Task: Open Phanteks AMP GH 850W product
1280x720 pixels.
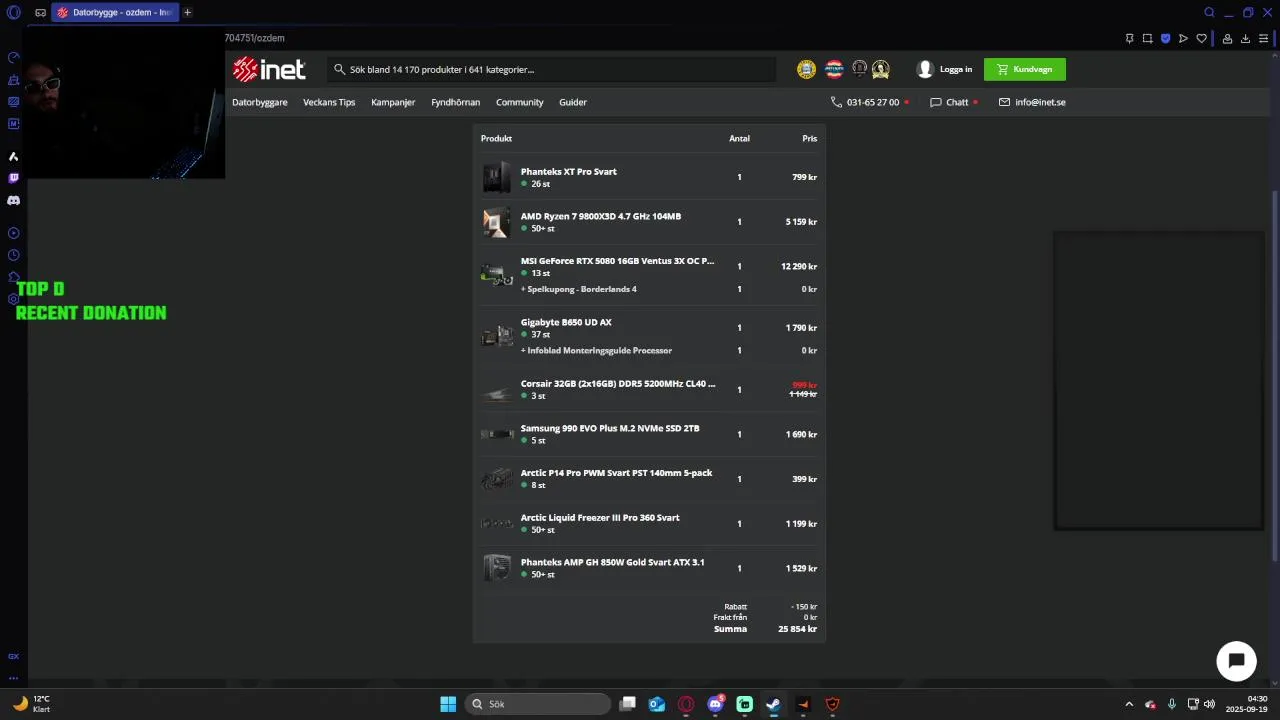Action: tap(612, 562)
